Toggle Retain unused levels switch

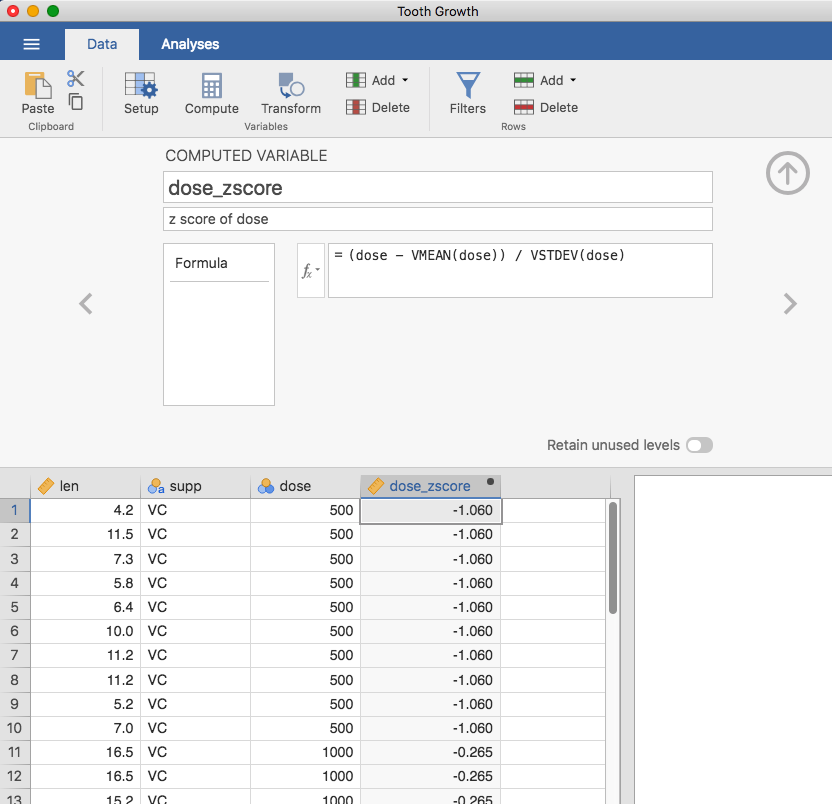point(699,445)
